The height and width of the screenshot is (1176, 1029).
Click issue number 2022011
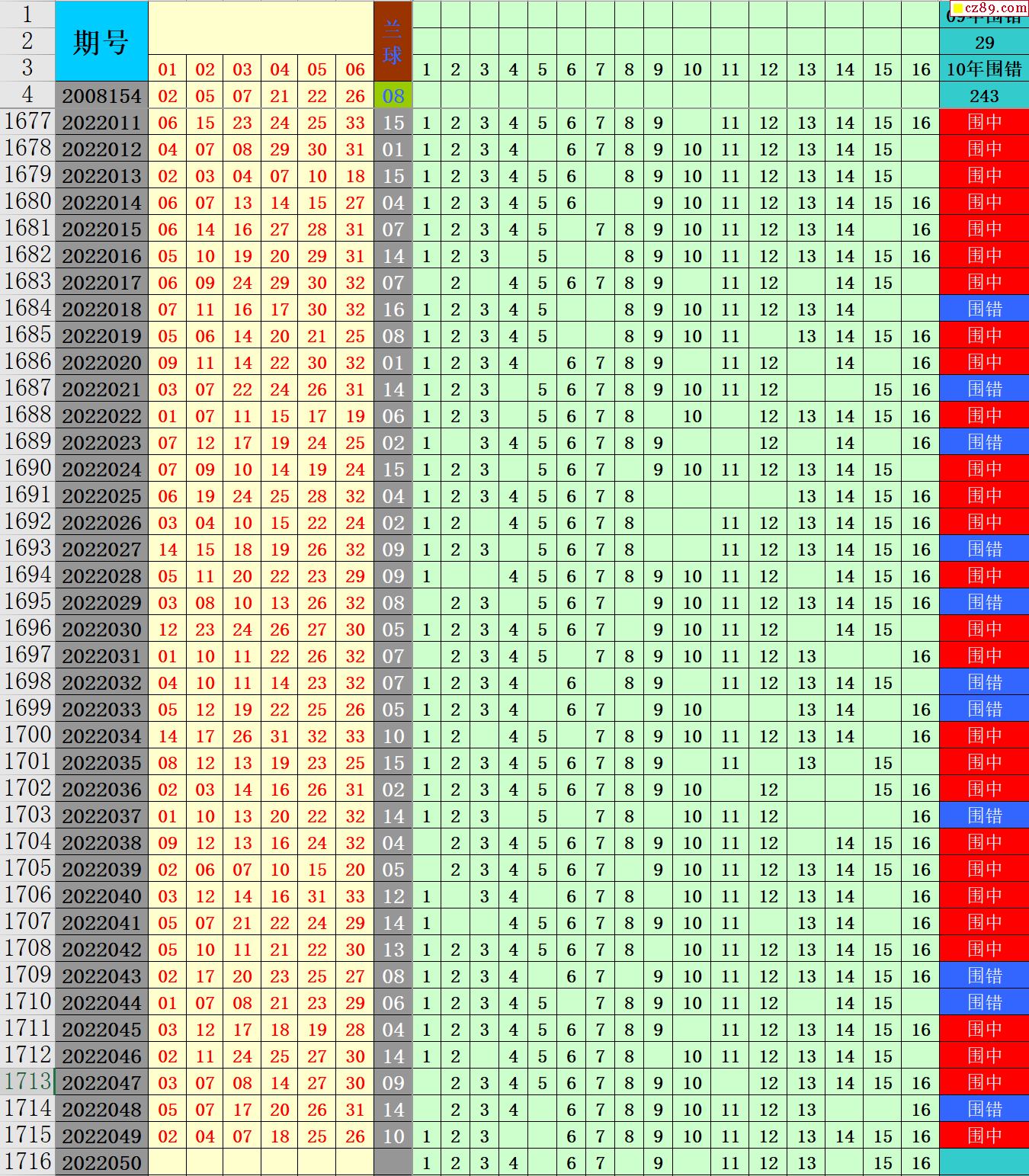(x=101, y=123)
